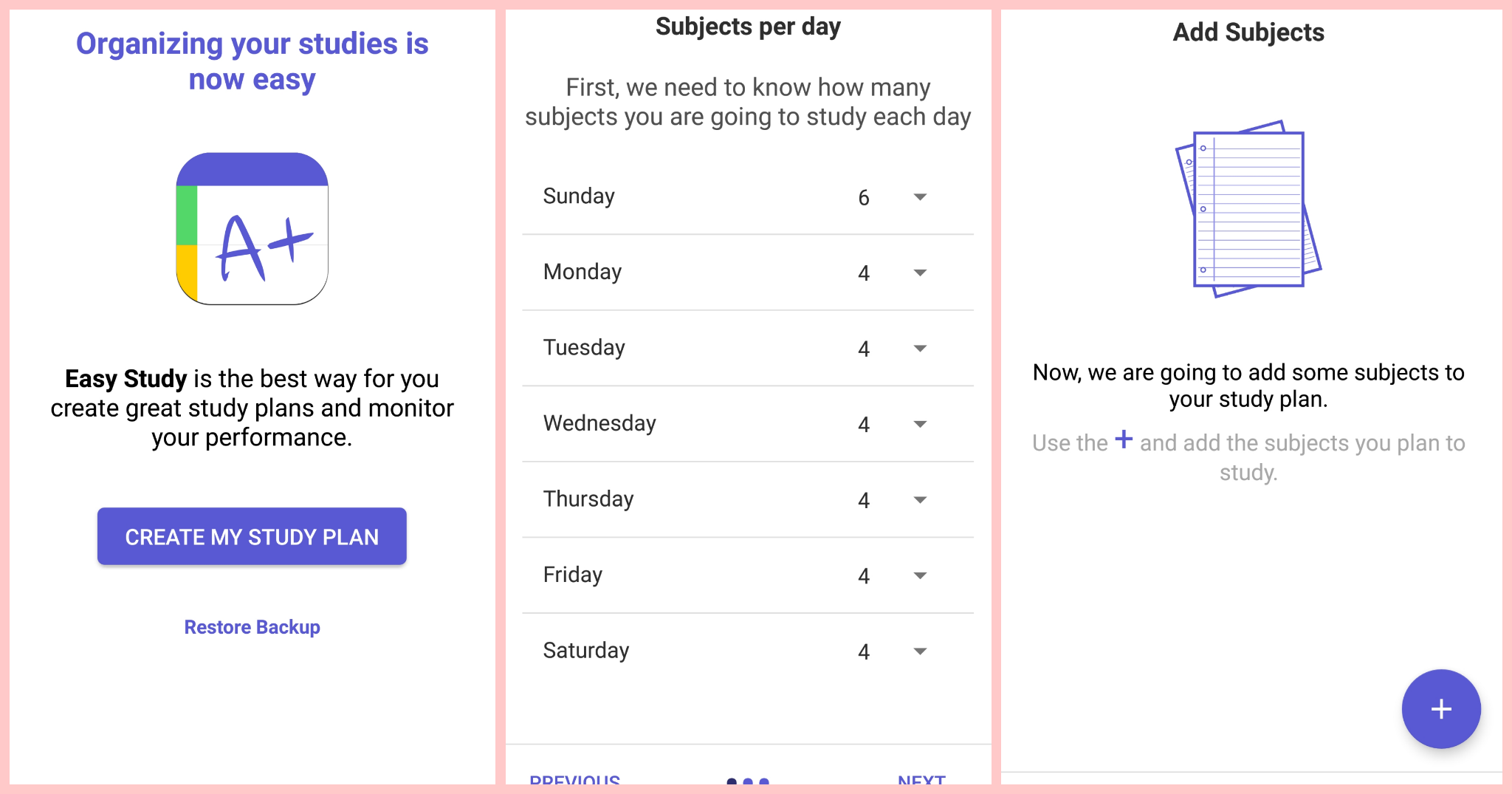This screenshot has width=1512, height=794.
Task: Expand the Tuesday subjects dropdown arrow
Action: [x=920, y=349]
